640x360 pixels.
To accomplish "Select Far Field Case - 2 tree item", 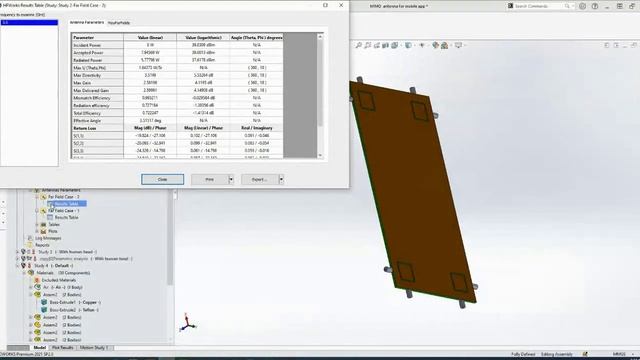I will [x=64, y=197].
